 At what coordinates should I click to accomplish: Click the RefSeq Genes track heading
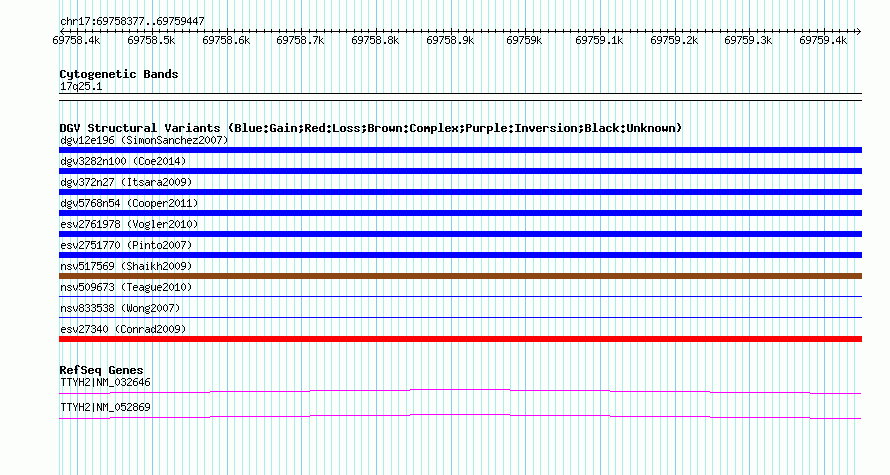point(102,370)
